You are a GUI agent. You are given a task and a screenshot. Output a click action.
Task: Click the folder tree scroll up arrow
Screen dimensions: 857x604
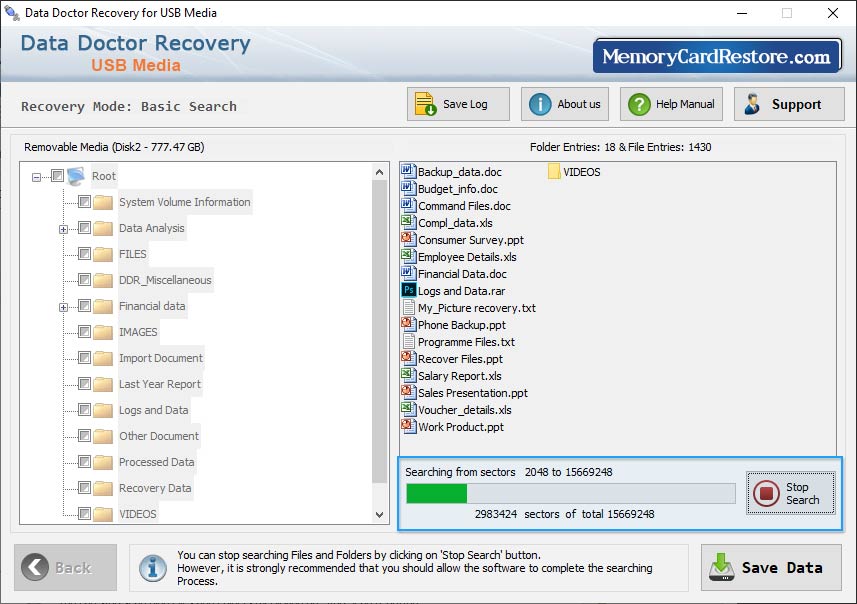(x=379, y=172)
